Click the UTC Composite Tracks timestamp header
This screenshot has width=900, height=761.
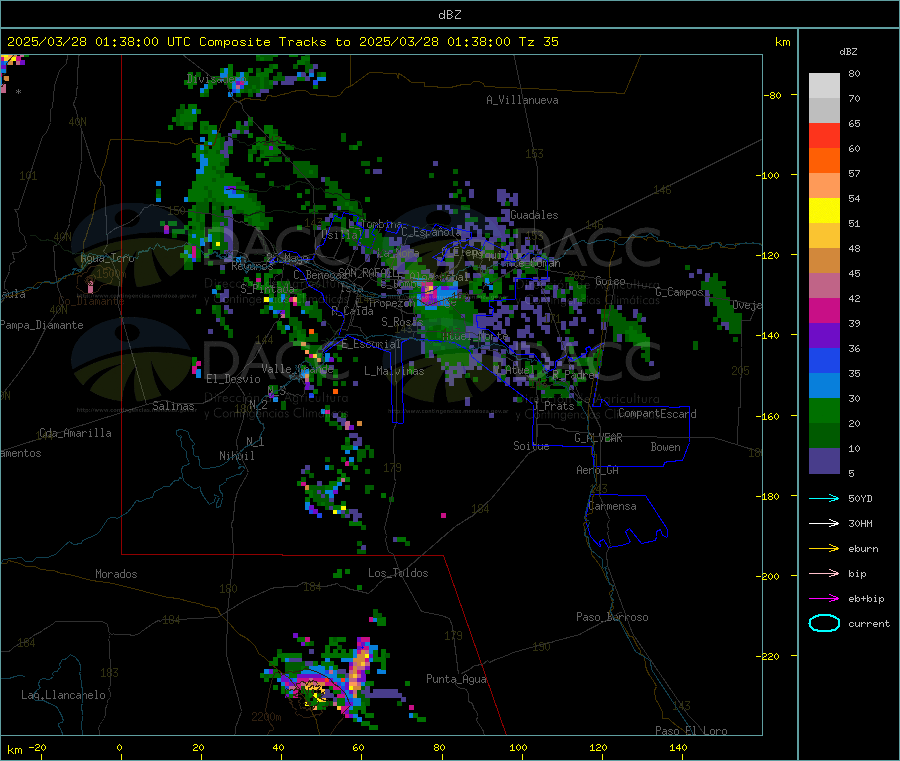tap(282, 42)
